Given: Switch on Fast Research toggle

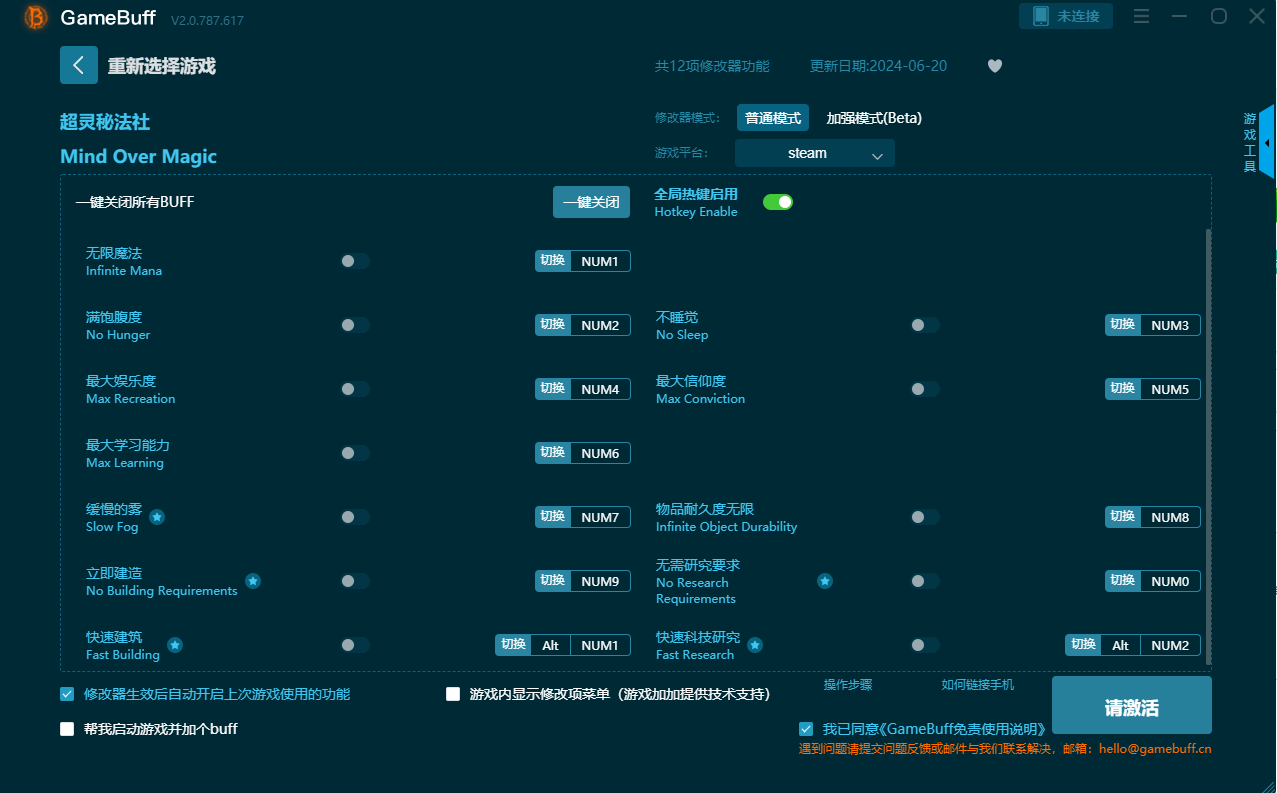Looking at the screenshot, I should click(925, 645).
